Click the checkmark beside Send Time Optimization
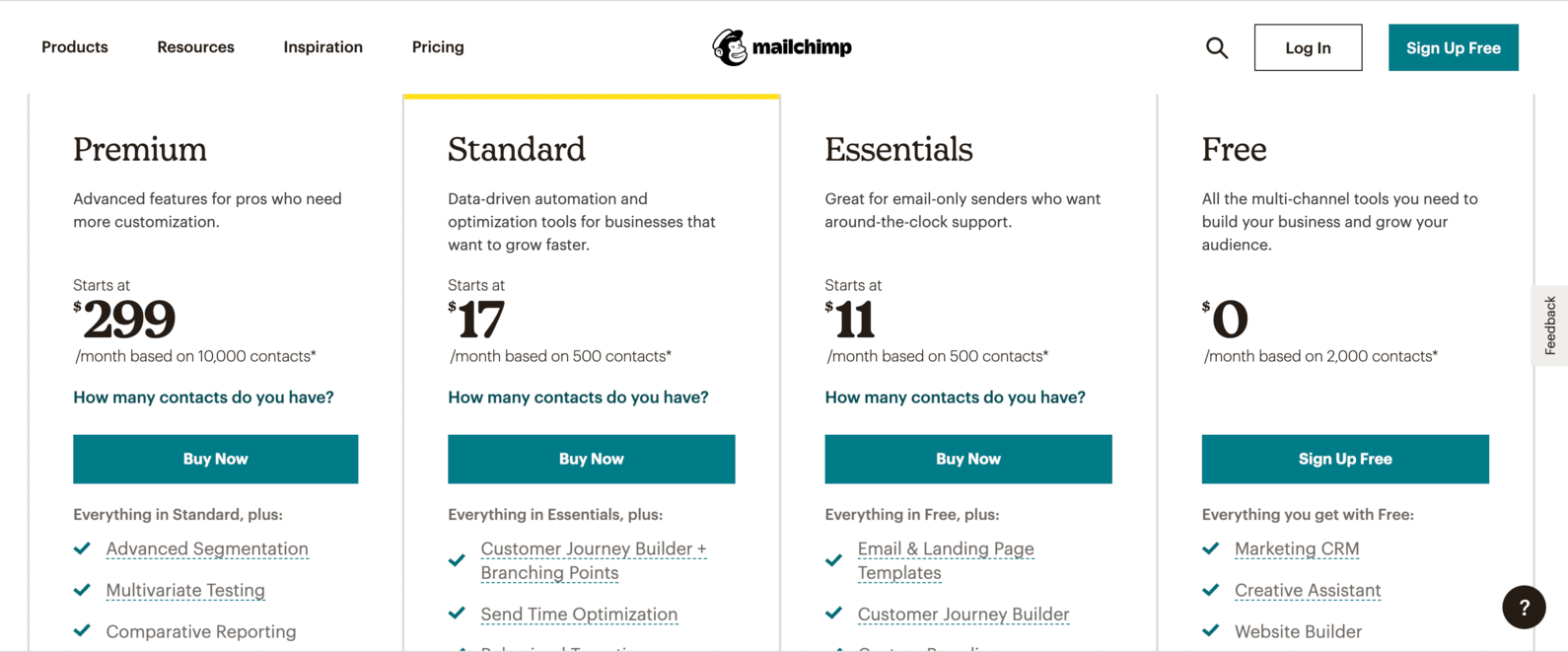This screenshot has height=652, width=1568. [457, 614]
